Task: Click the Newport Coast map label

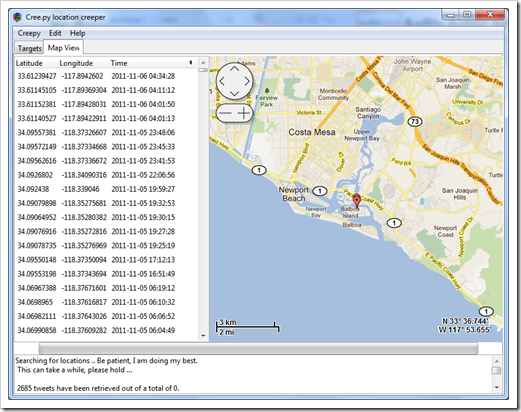Action: click(x=445, y=231)
